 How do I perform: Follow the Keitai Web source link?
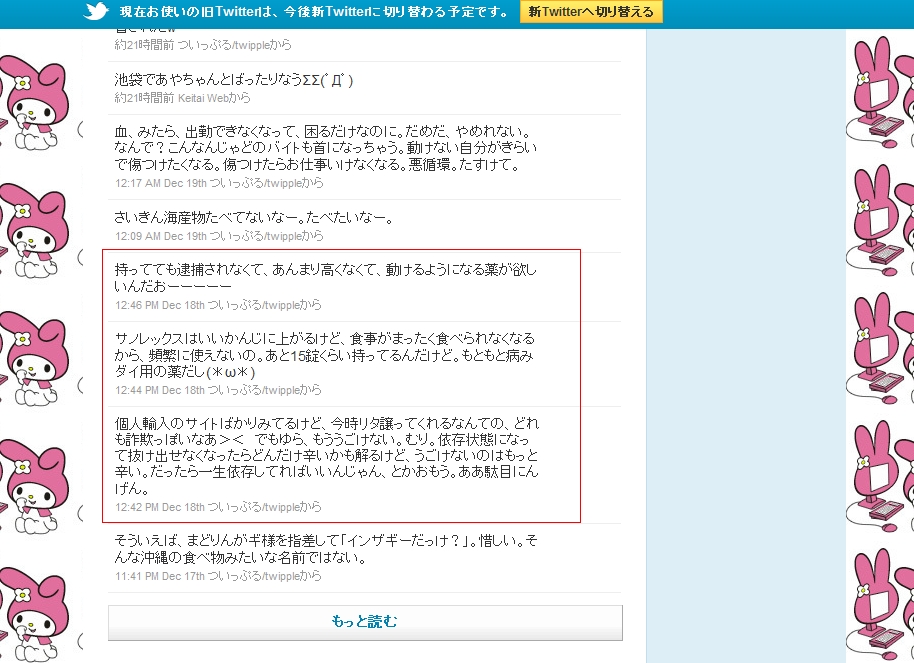(203, 98)
